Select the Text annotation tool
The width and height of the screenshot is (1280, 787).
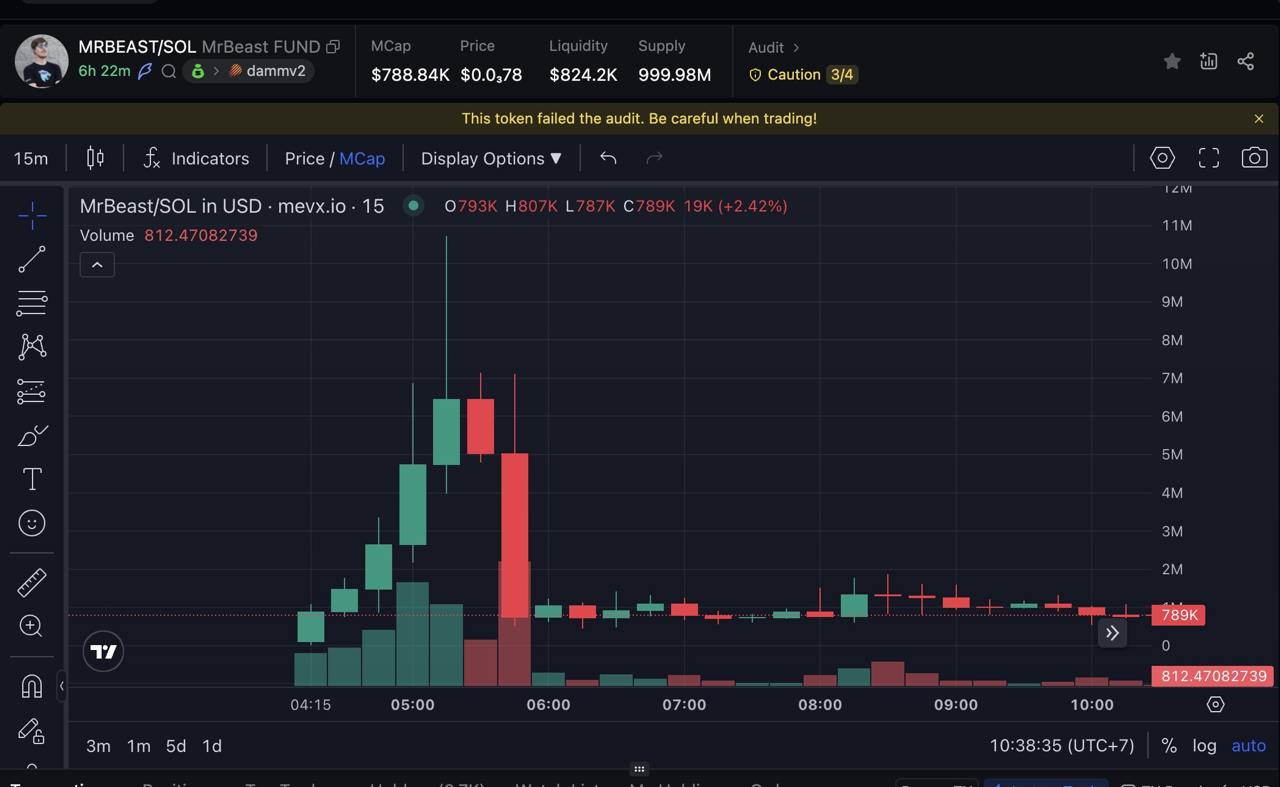point(32,479)
